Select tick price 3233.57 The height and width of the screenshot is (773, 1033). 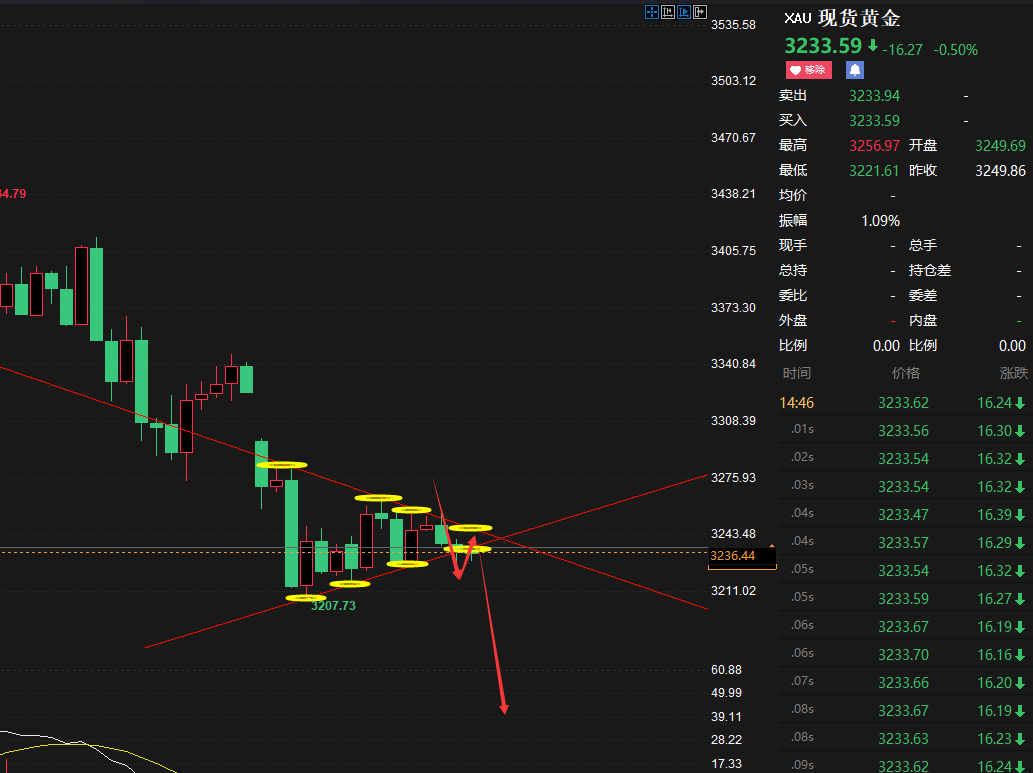(903, 543)
